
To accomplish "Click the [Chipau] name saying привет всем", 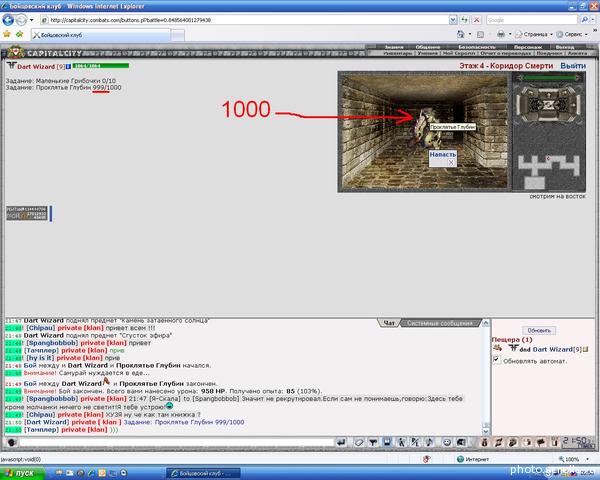I will [41, 328].
